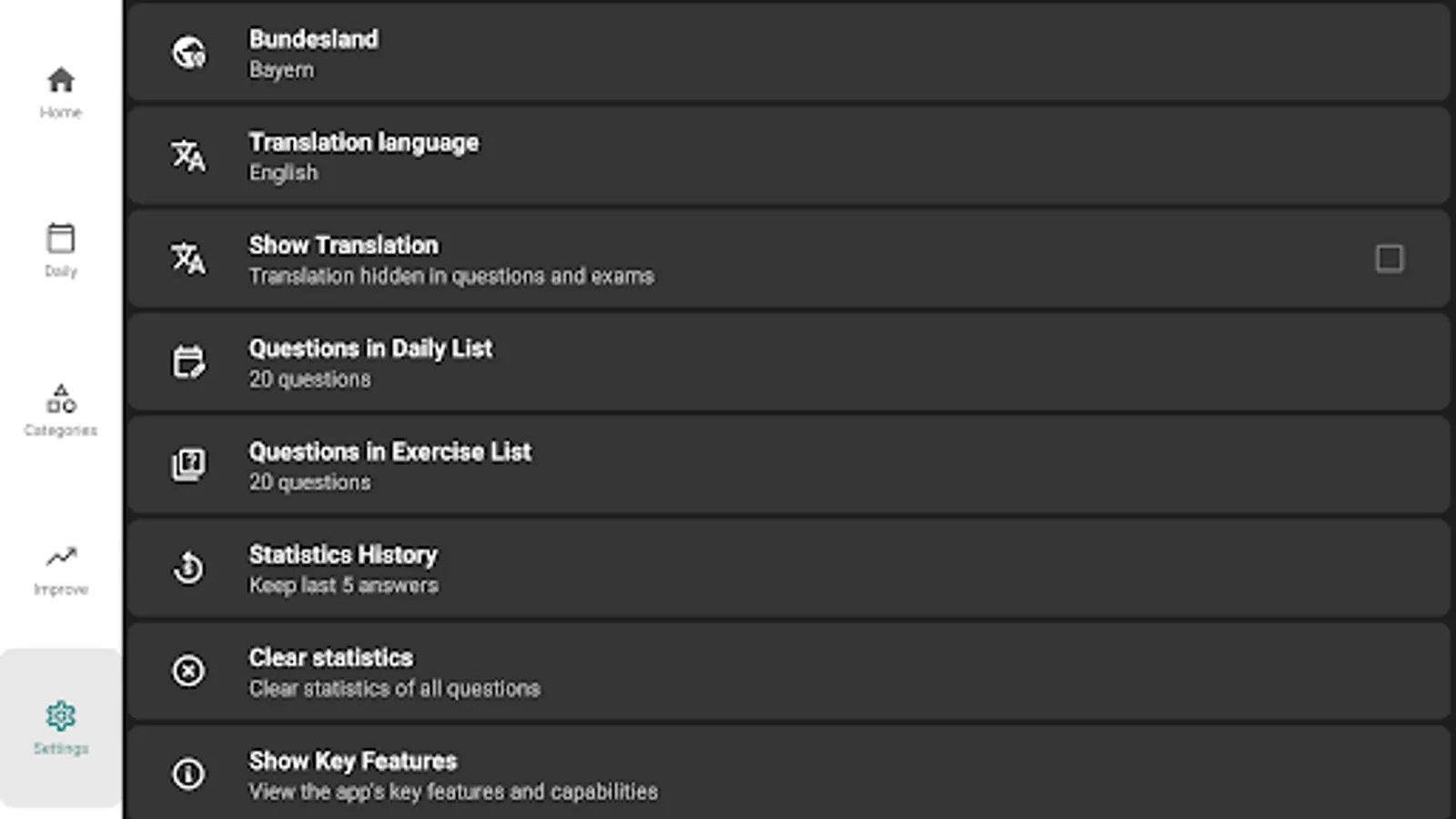1456x819 pixels.
Task: Click the calendar-edit icon for Questions in Daily List
Action: coord(188,361)
